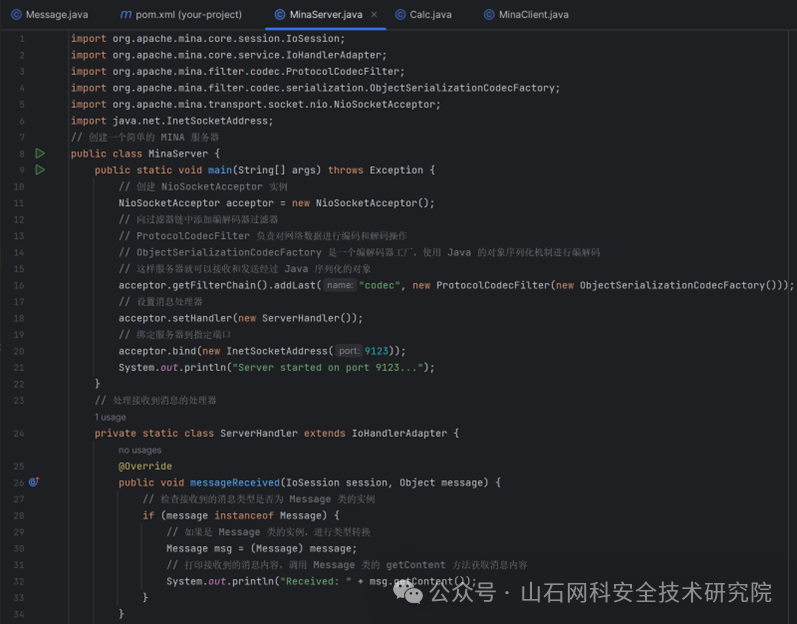Click the 9123 port number literal
The width and height of the screenshot is (797, 624).
(377, 351)
